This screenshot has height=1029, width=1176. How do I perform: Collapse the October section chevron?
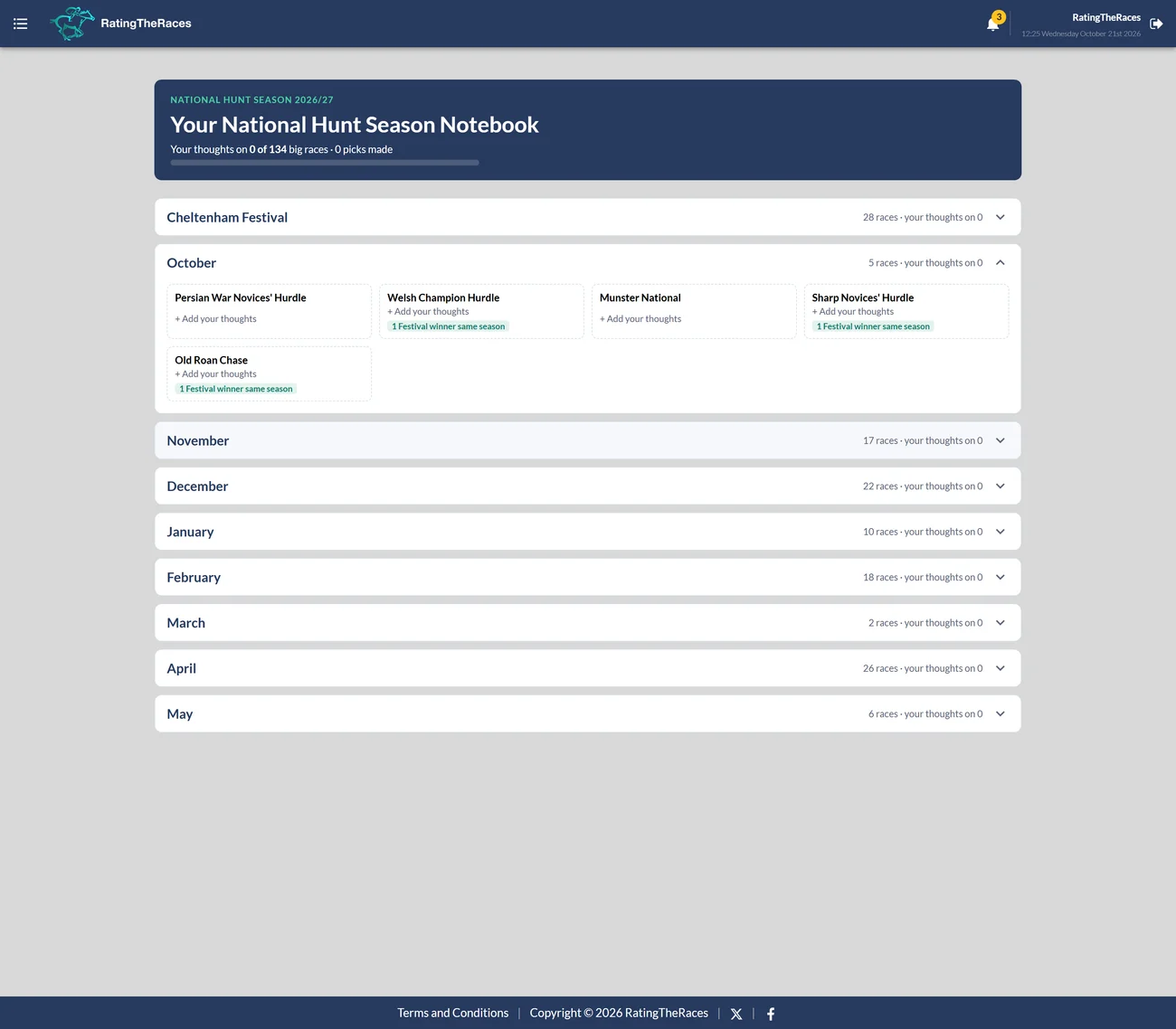(1001, 262)
